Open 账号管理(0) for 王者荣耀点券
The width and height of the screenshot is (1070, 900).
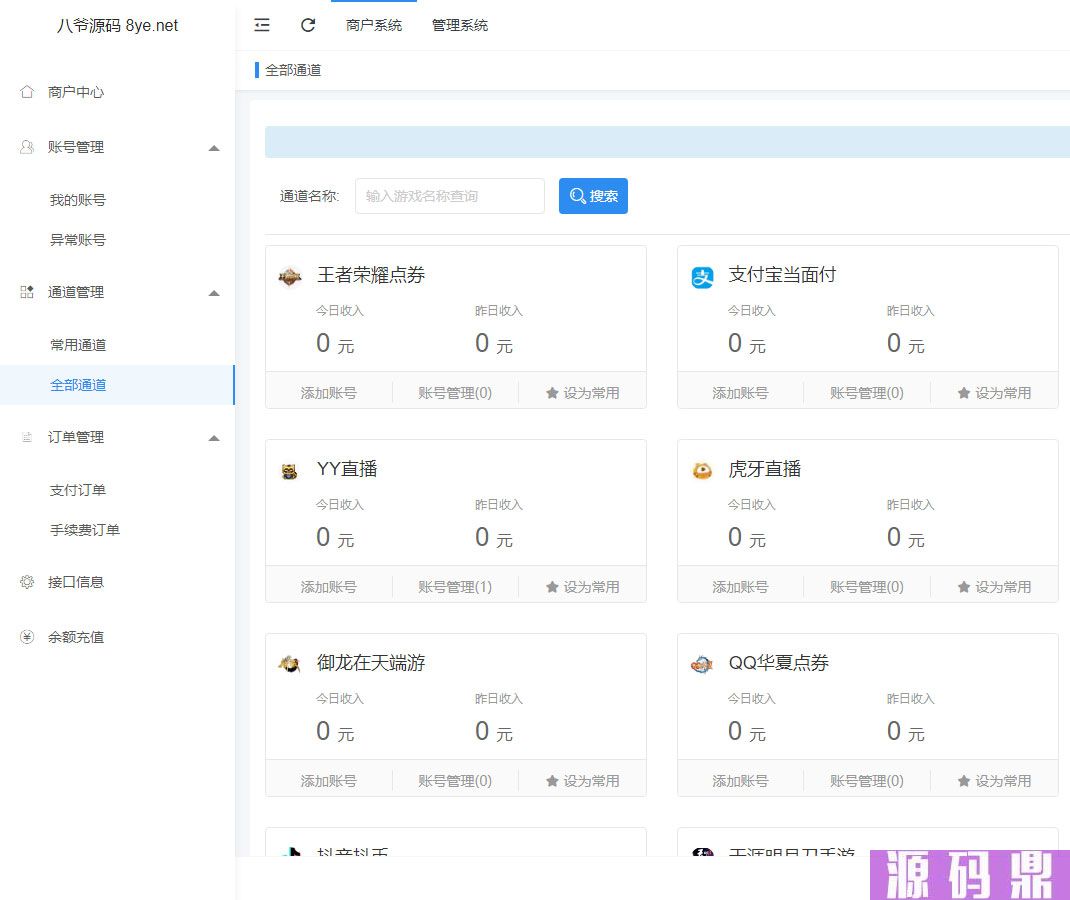pos(455,393)
